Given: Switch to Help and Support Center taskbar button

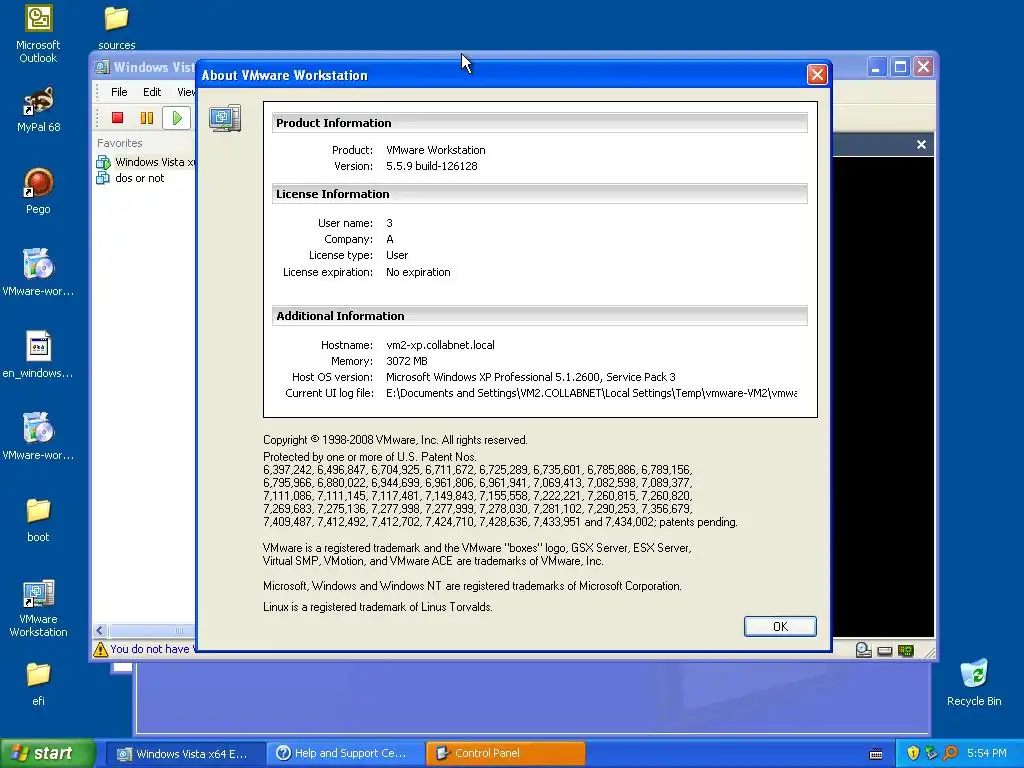Looking at the screenshot, I should pos(345,754).
